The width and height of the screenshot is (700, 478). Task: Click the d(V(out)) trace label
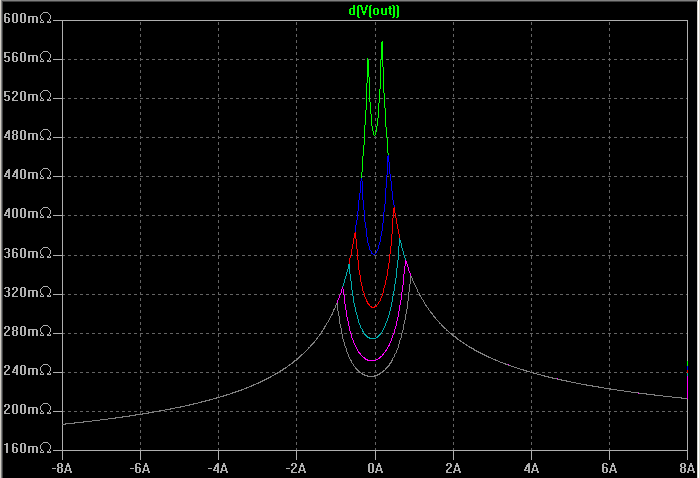point(374,10)
